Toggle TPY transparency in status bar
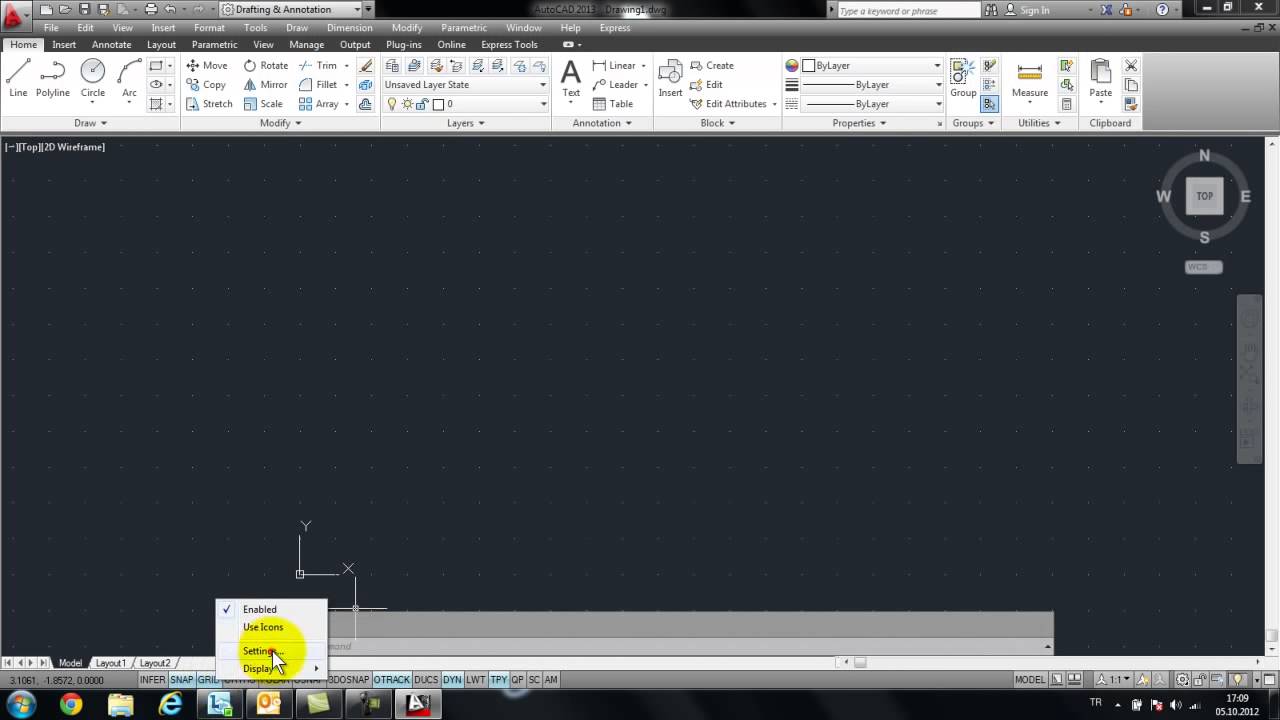 click(x=498, y=680)
